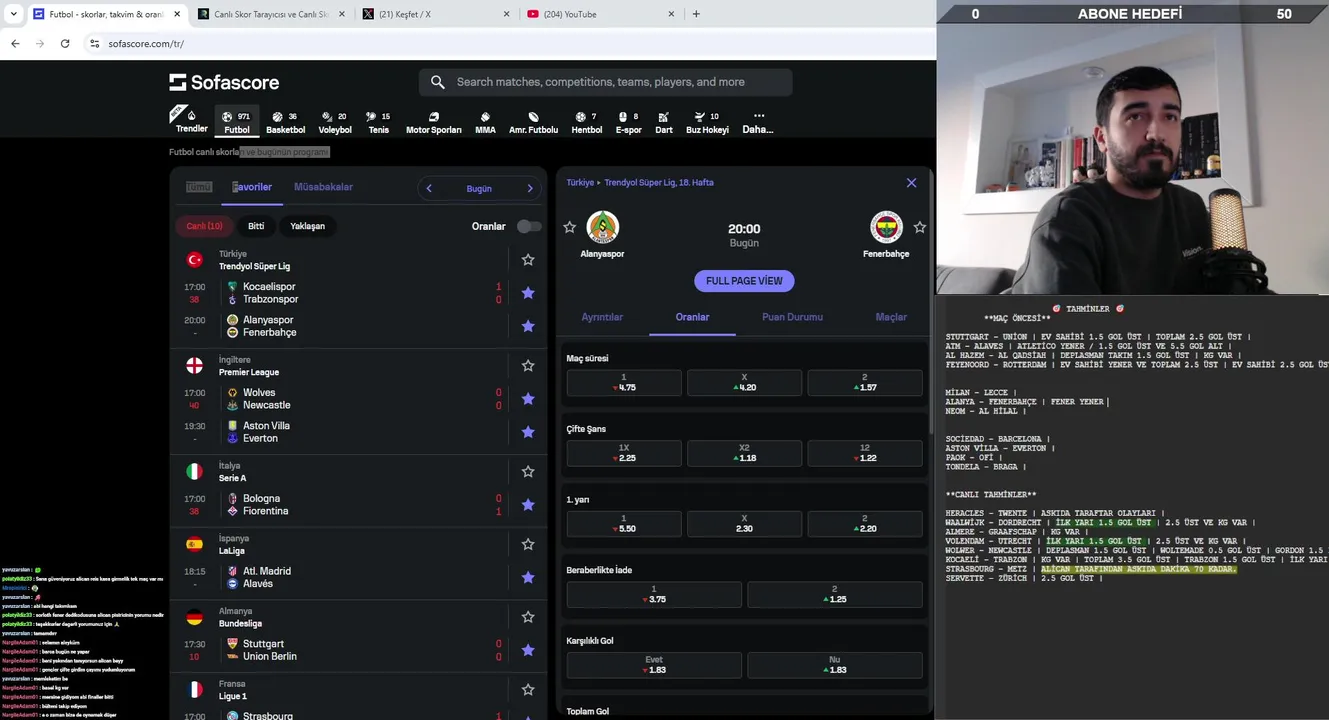Click the Sofascore logo
This screenshot has width=1329, height=720.
[224, 82]
